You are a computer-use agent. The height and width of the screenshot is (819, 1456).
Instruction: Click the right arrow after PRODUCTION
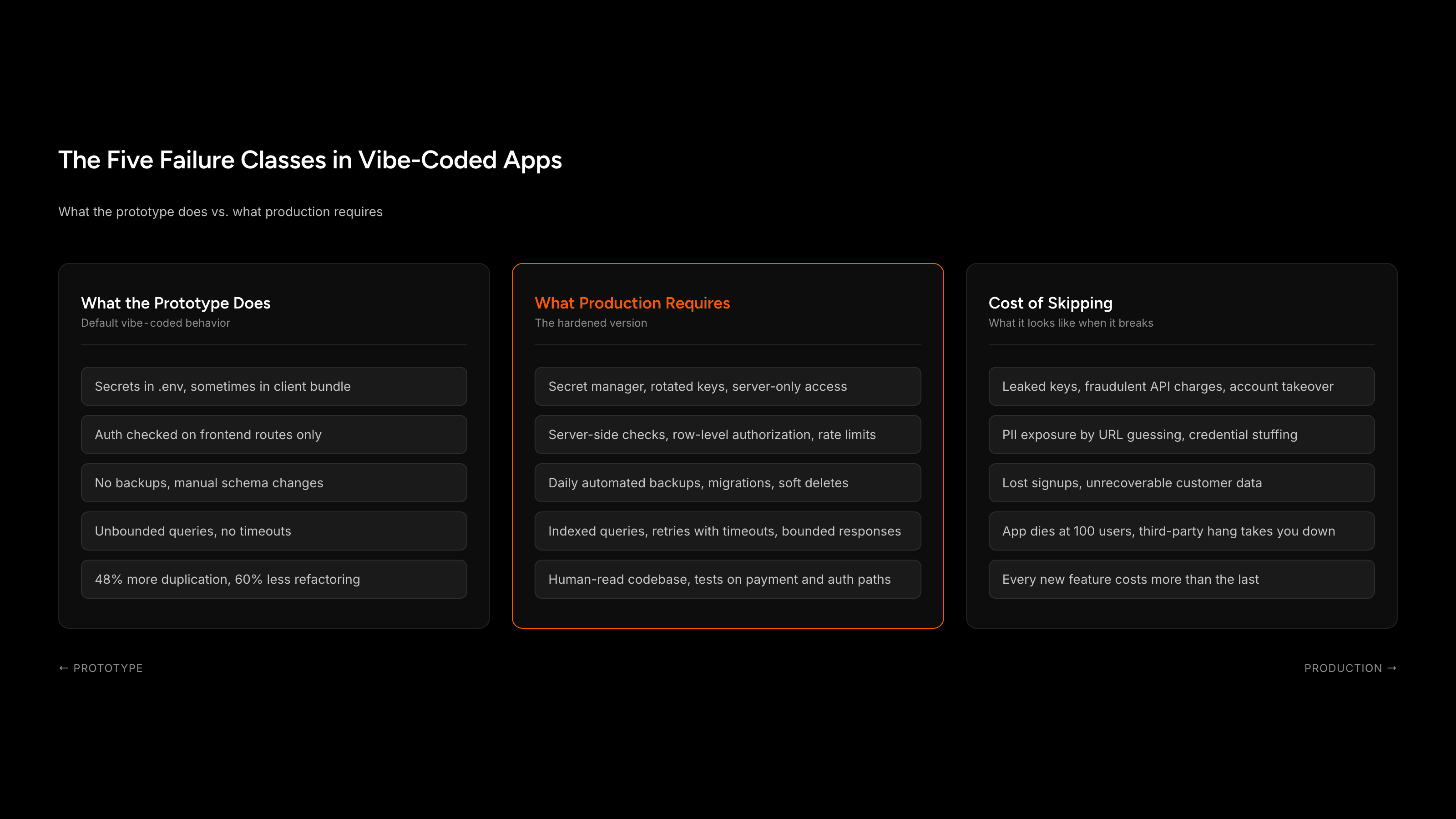point(1391,668)
